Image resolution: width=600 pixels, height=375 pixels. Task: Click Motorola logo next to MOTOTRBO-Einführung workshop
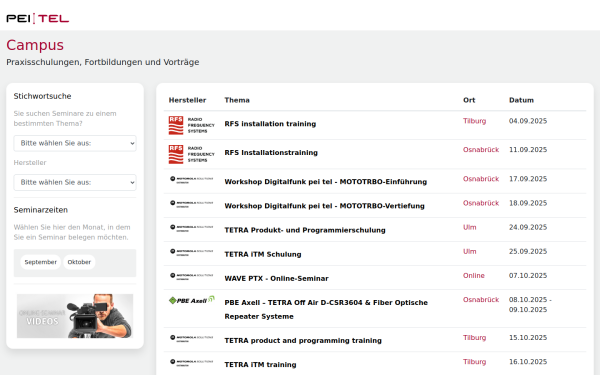pos(192,179)
